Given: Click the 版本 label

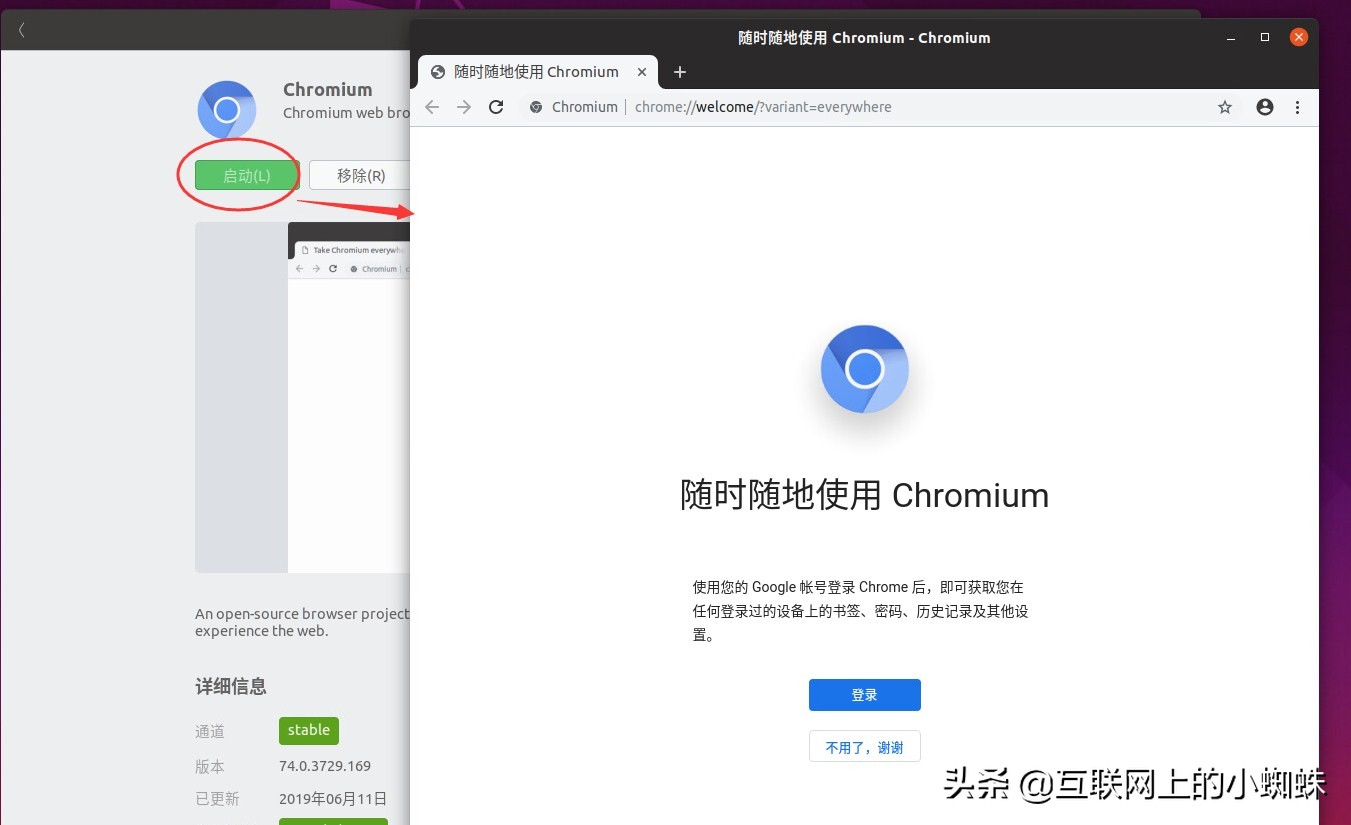Looking at the screenshot, I should click(x=210, y=767).
